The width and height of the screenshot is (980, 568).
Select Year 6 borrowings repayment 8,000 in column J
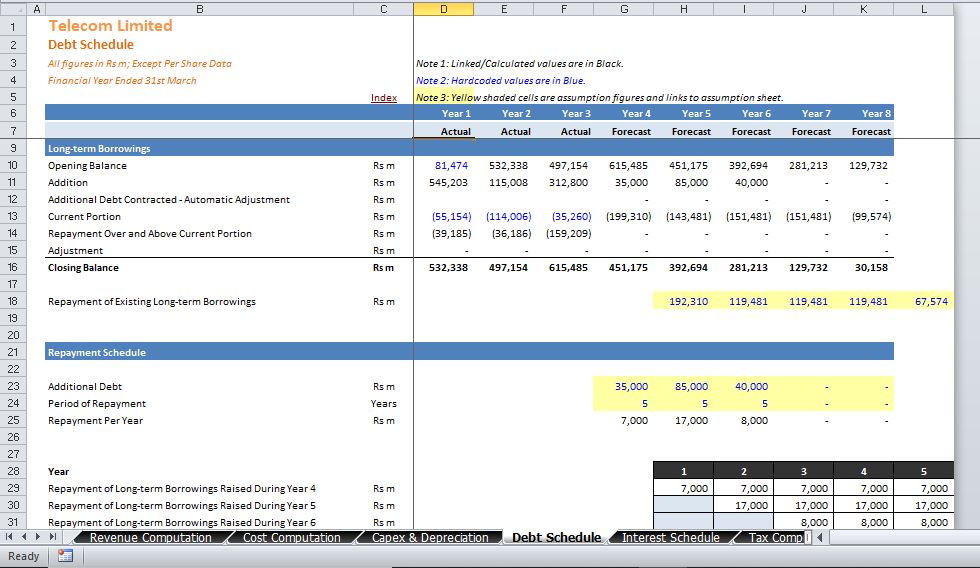804,522
